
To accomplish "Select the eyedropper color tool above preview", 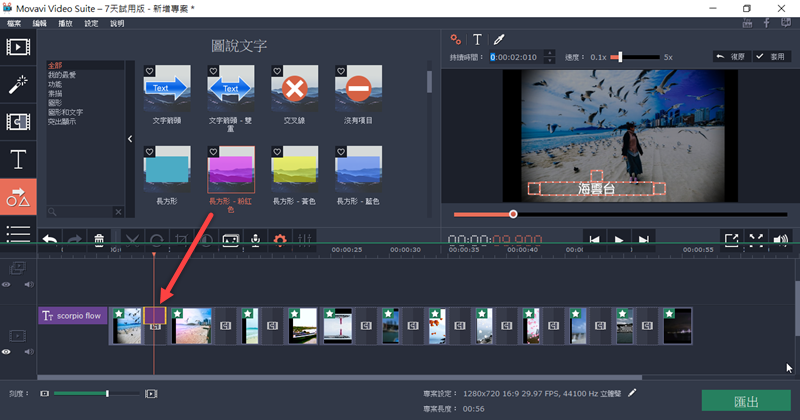I will tap(497, 39).
